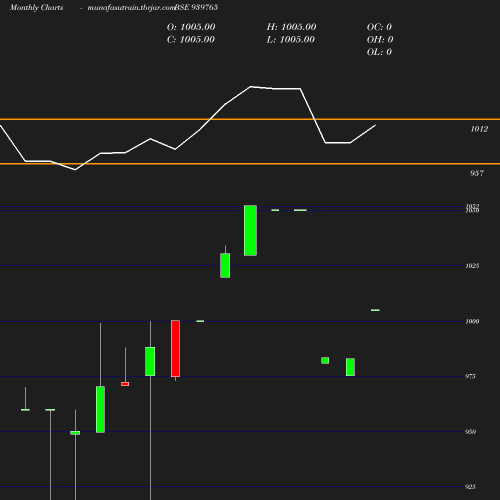Click the 925 price axis label
This screenshot has height=500, width=500.
470,487
